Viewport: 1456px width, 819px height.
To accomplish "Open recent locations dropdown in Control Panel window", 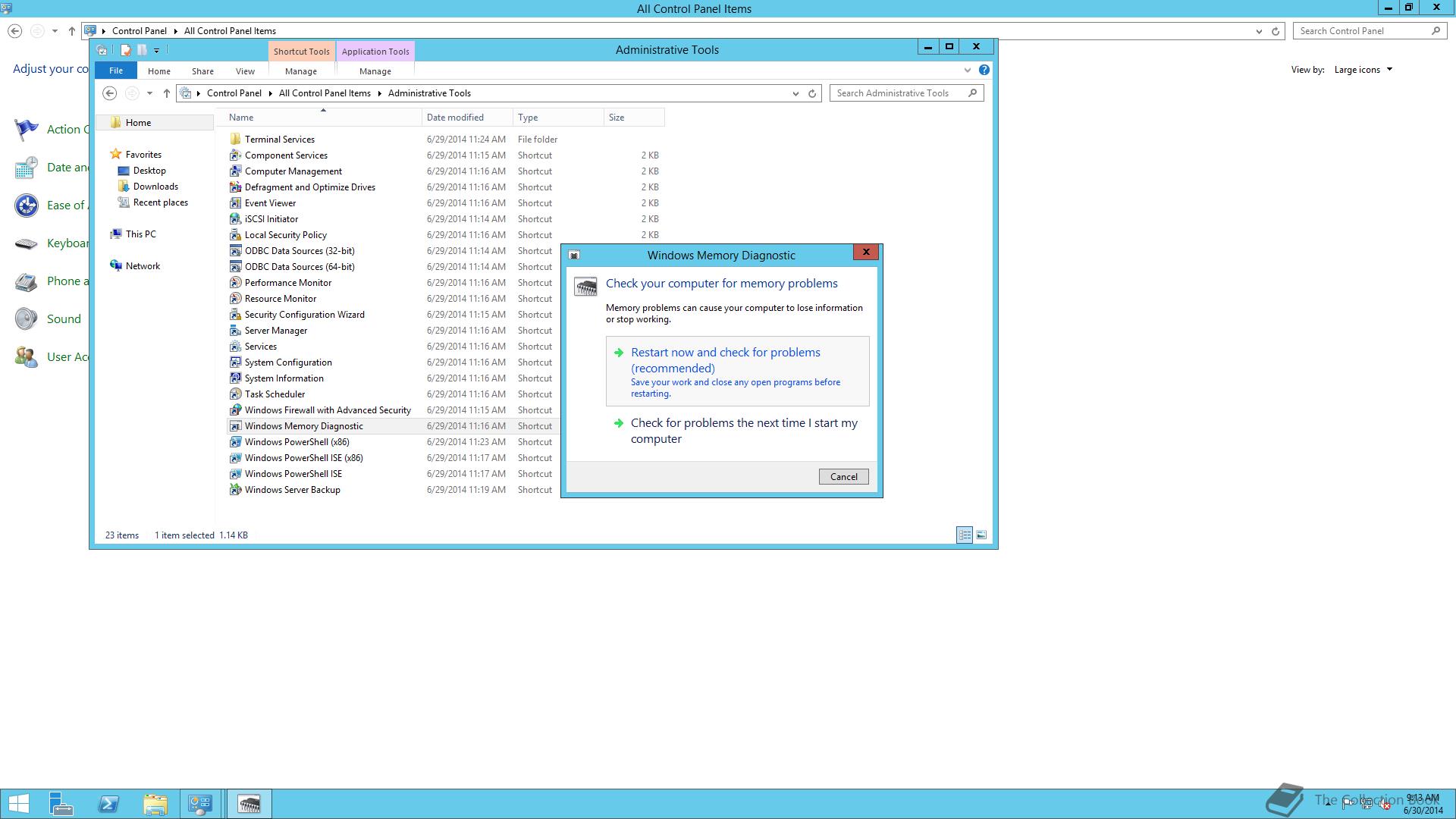I will point(55,31).
